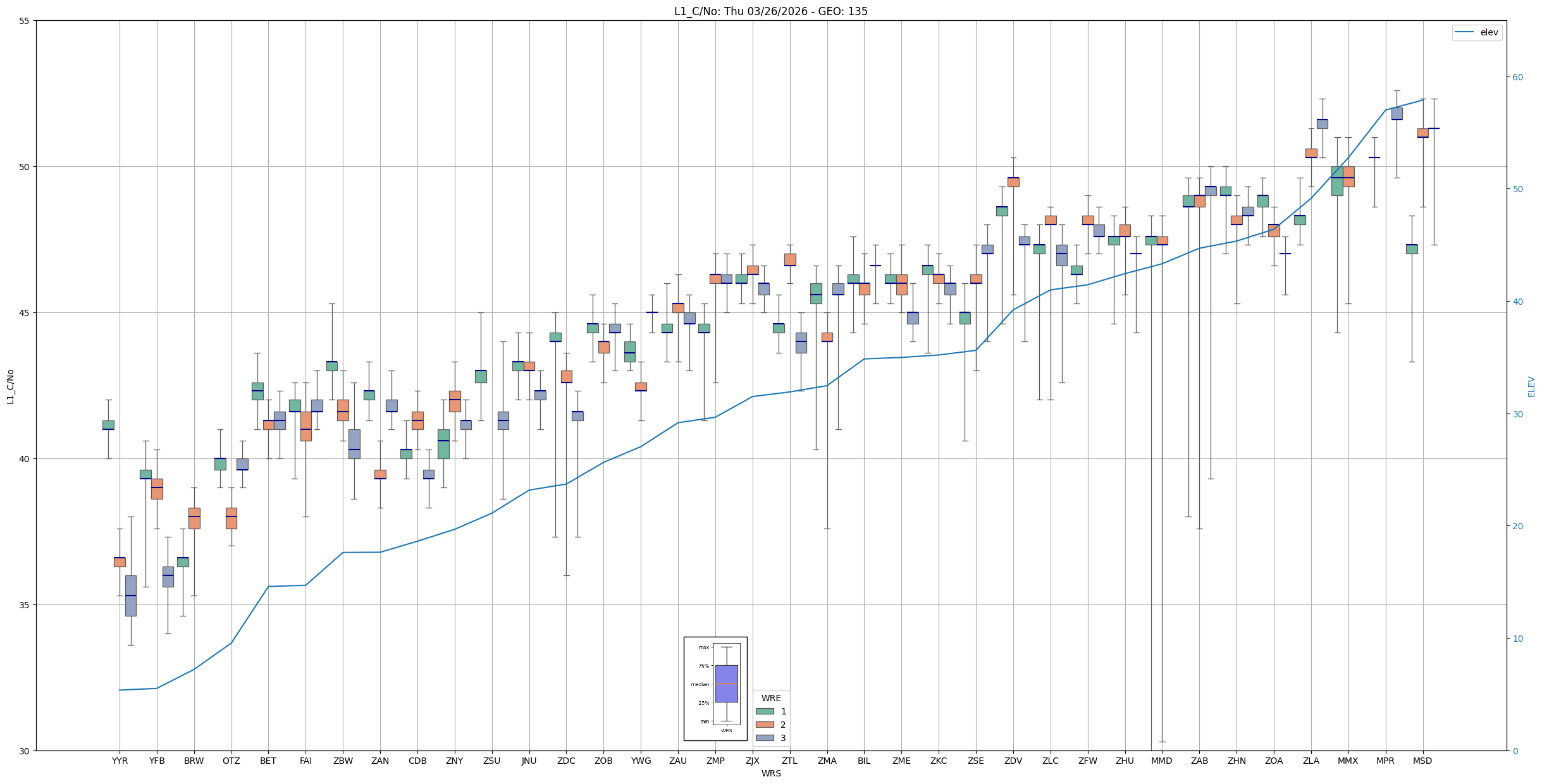Image resolution: width=1542 pixels, height=784 pixels.
Task: Click the blue-gray WRE 3 legend swatch
Action: (765, 738)
